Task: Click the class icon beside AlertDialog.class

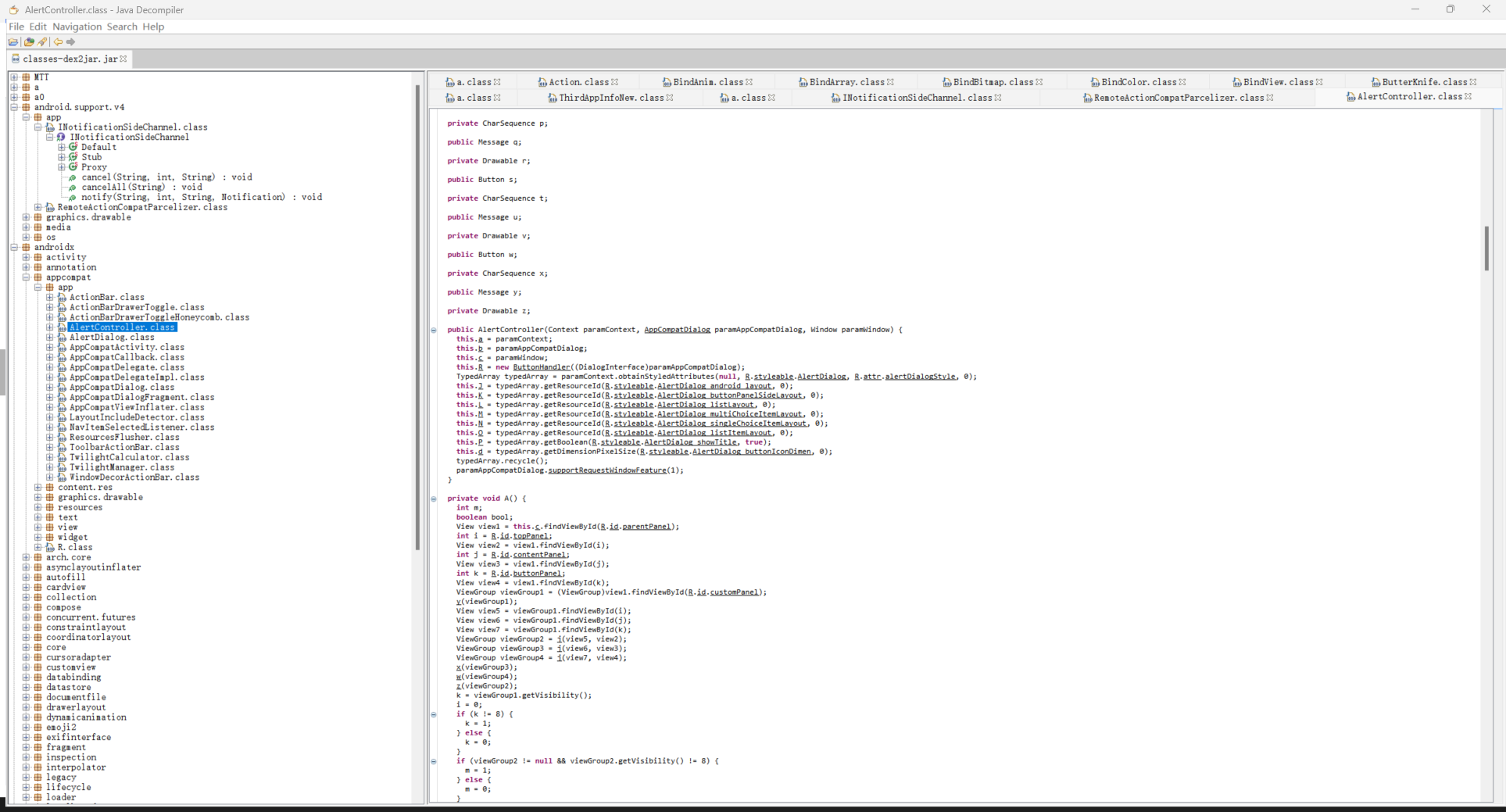Action: 62,338
